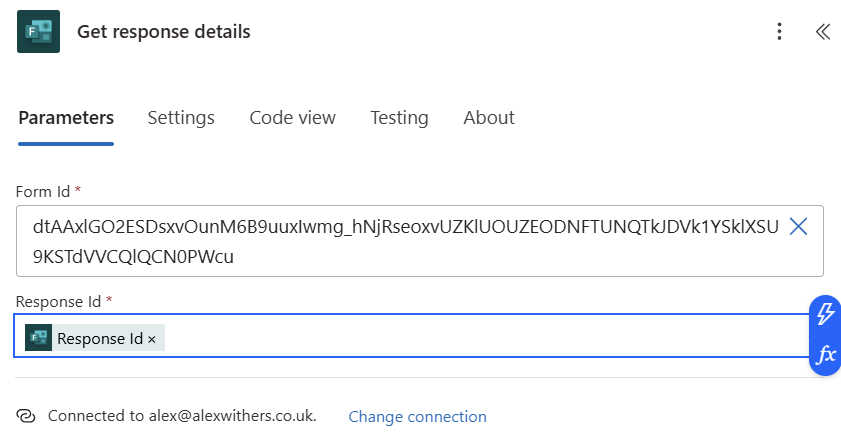Open the About tab

click(489, 118)
